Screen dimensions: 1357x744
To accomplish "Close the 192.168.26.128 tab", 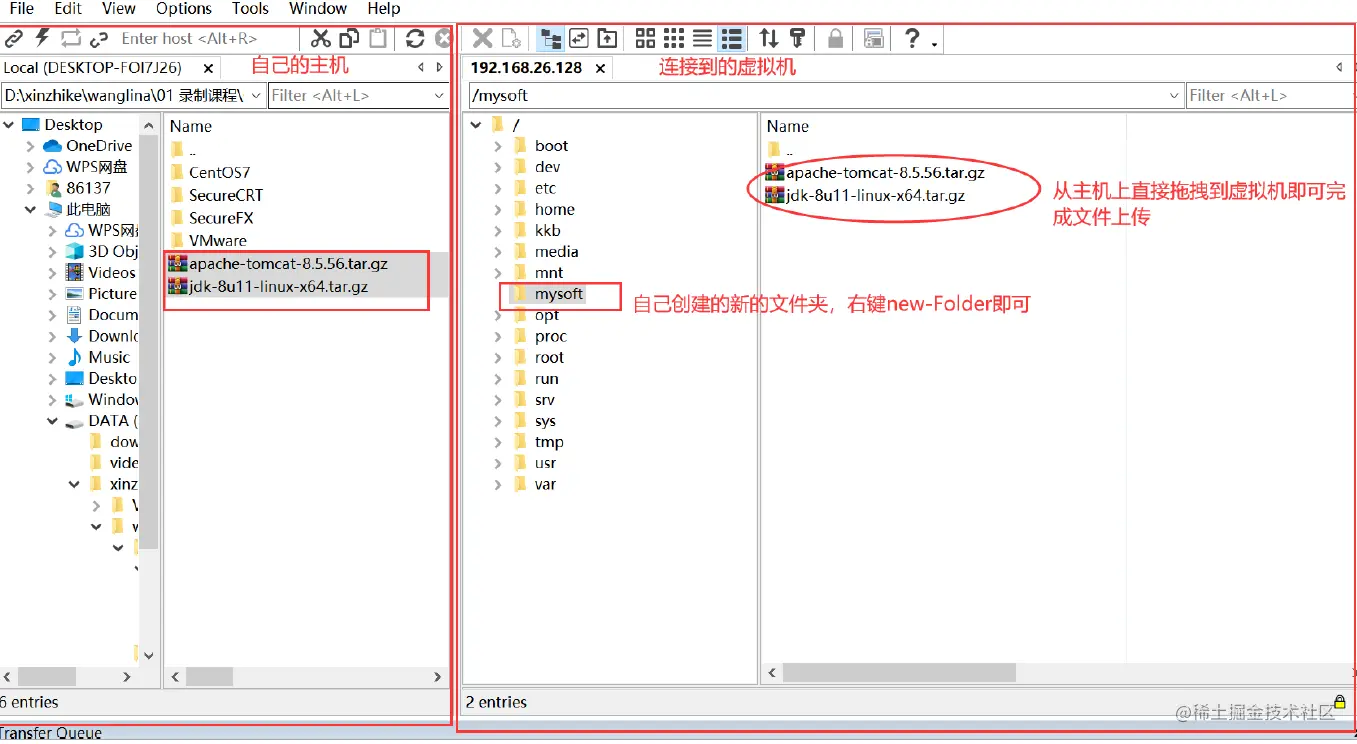I will [x=600, y=68].
